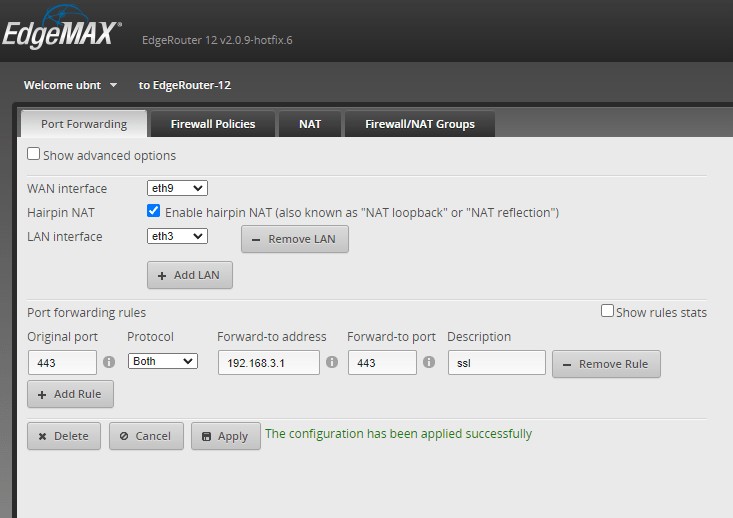
Task: Cancel the configuration changes
Action: tap(146, 436)
